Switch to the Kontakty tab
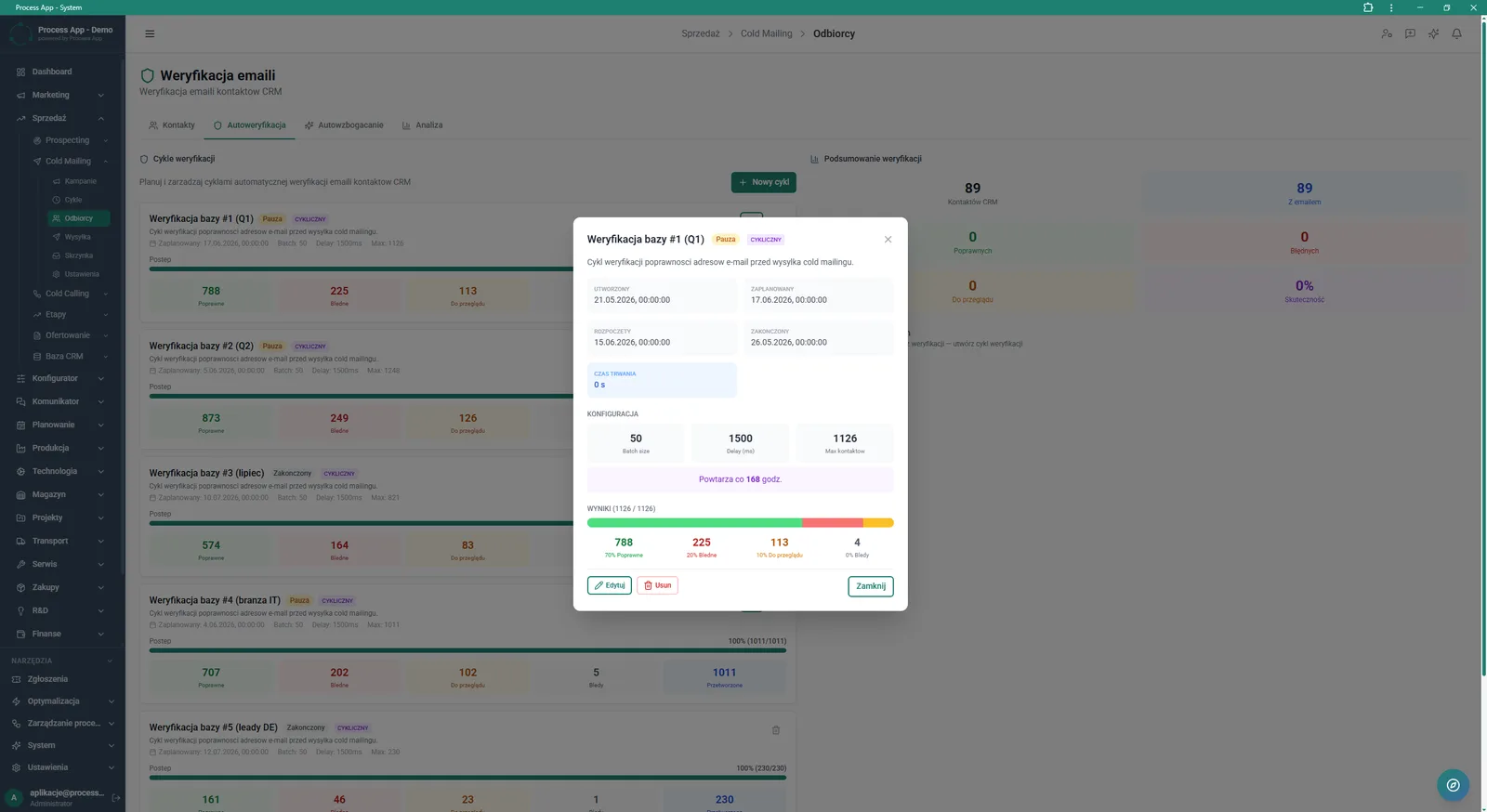 pyautogui.click(x=172, y=125)
